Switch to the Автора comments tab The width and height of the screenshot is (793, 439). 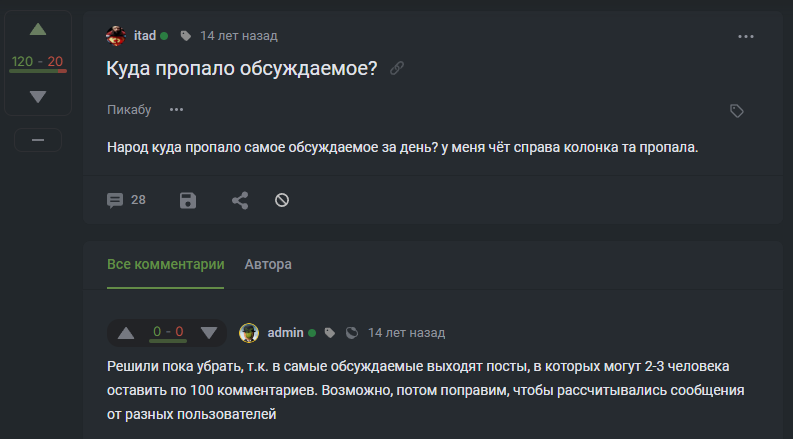pyautogui.click(x=268, y=265)
